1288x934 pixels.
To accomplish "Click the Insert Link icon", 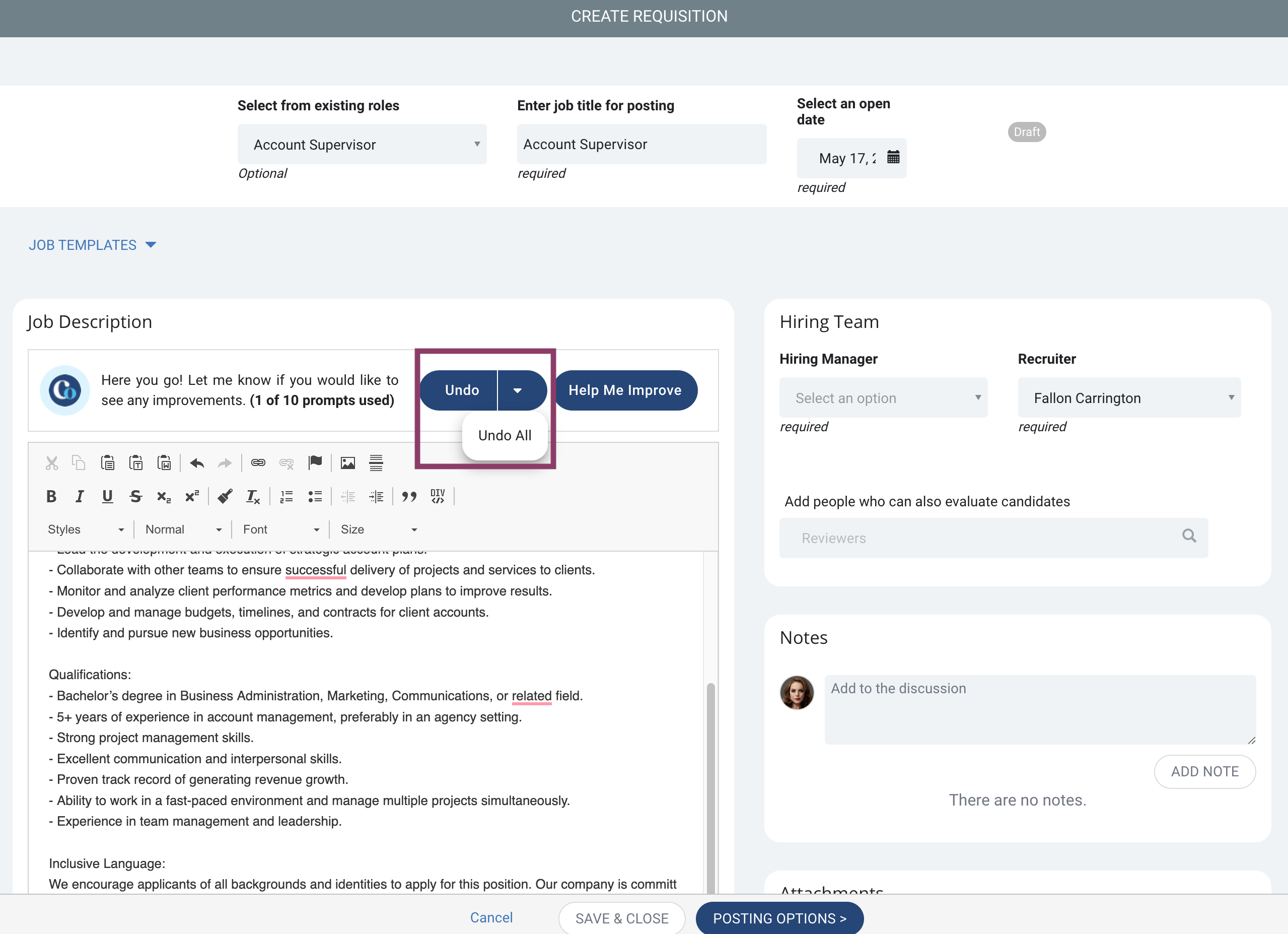I will [x=258, y=463].
